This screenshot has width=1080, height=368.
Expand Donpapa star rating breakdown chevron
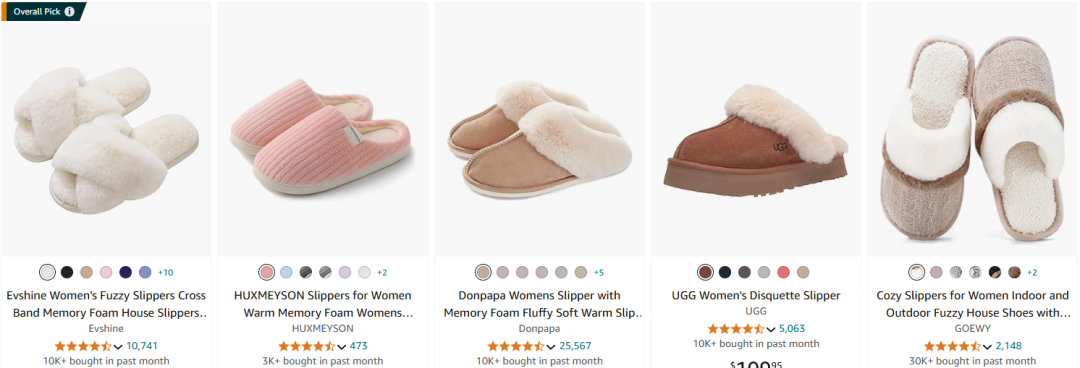coord(551,347)
